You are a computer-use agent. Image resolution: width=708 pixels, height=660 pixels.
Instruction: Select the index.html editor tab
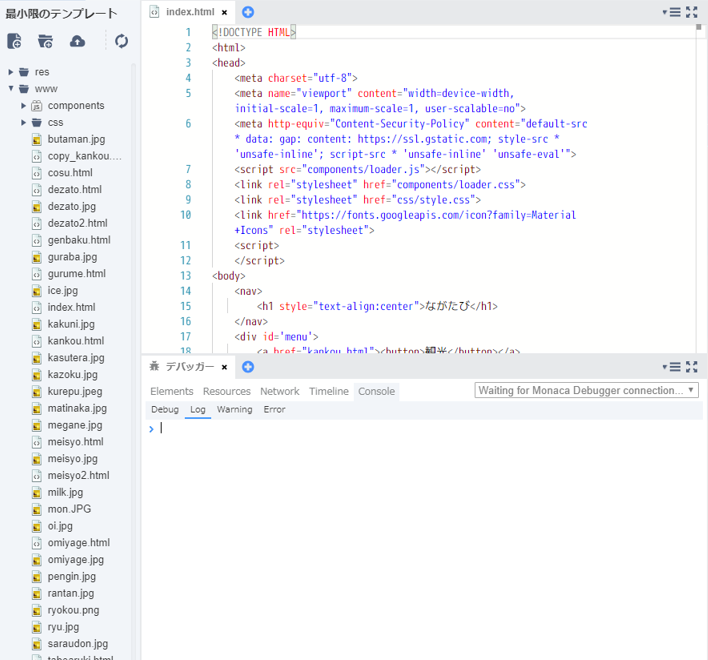click(x=190, y=12)
